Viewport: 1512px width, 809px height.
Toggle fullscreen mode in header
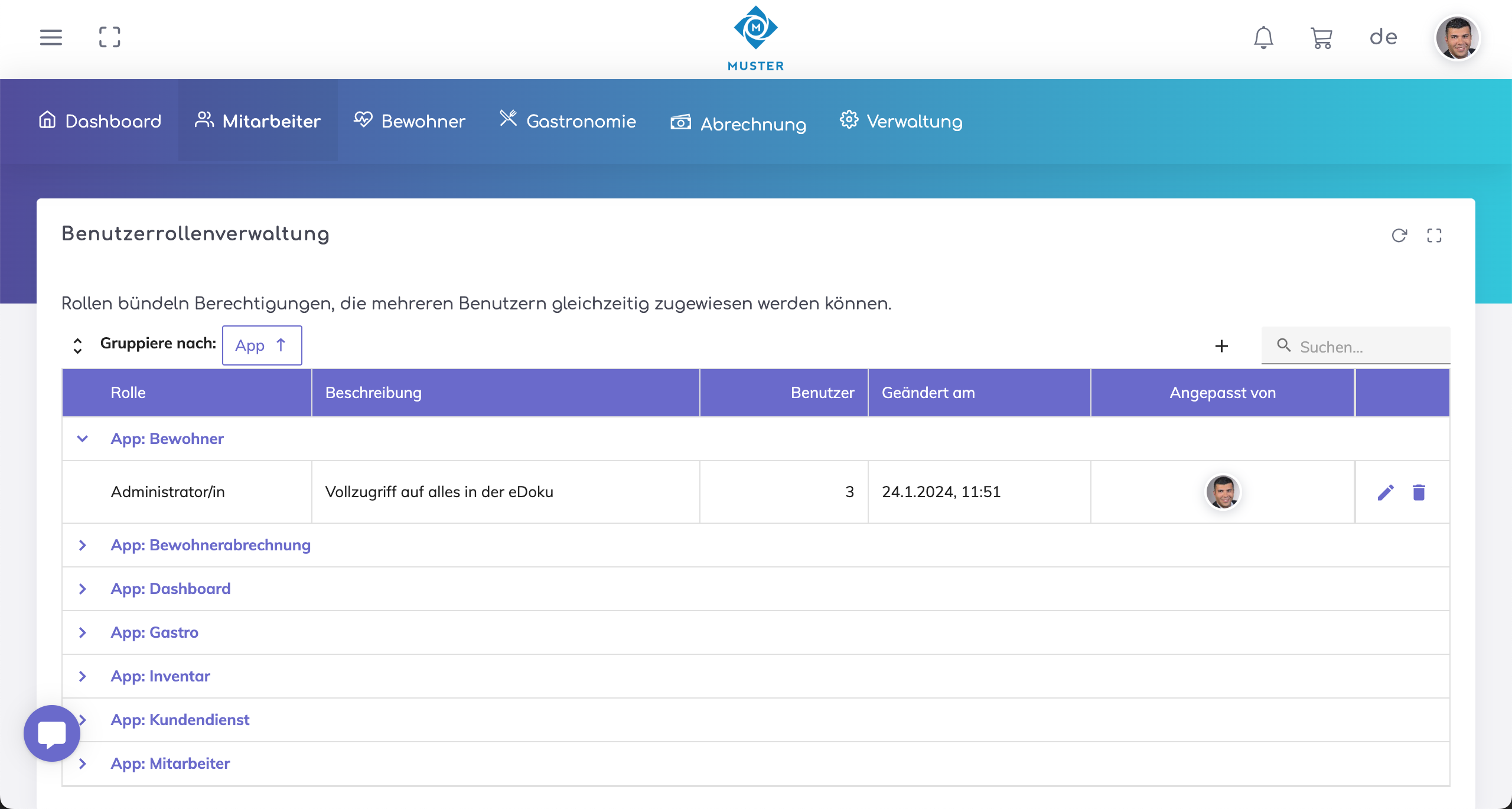coord(109,37)
